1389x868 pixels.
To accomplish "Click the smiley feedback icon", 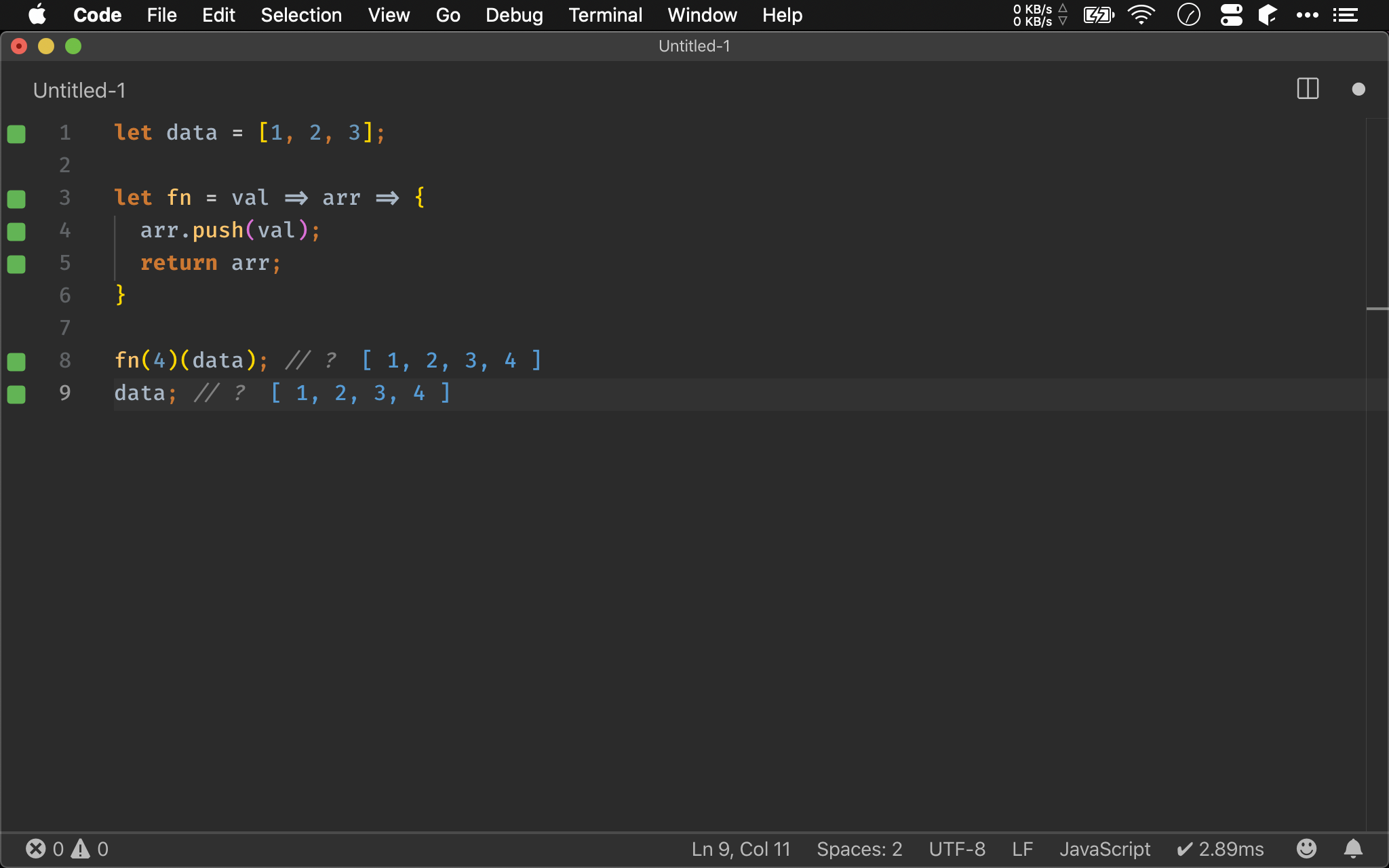I will tap(1306, 848).
